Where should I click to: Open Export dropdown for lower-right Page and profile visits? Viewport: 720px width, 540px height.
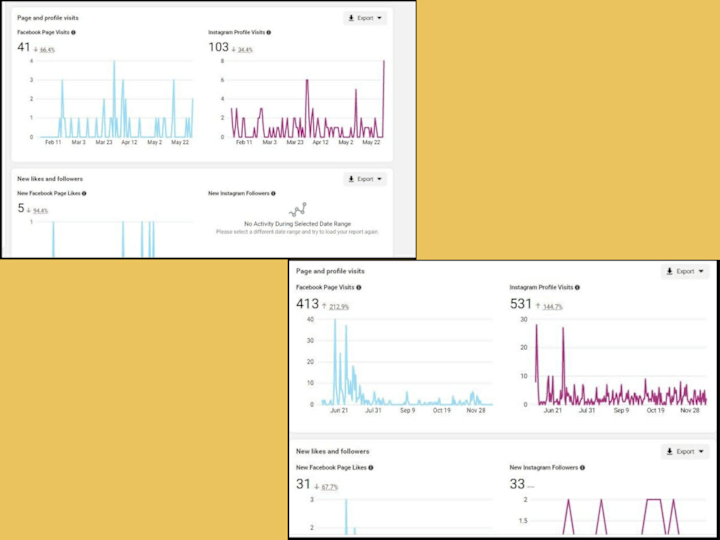[685, 271]
